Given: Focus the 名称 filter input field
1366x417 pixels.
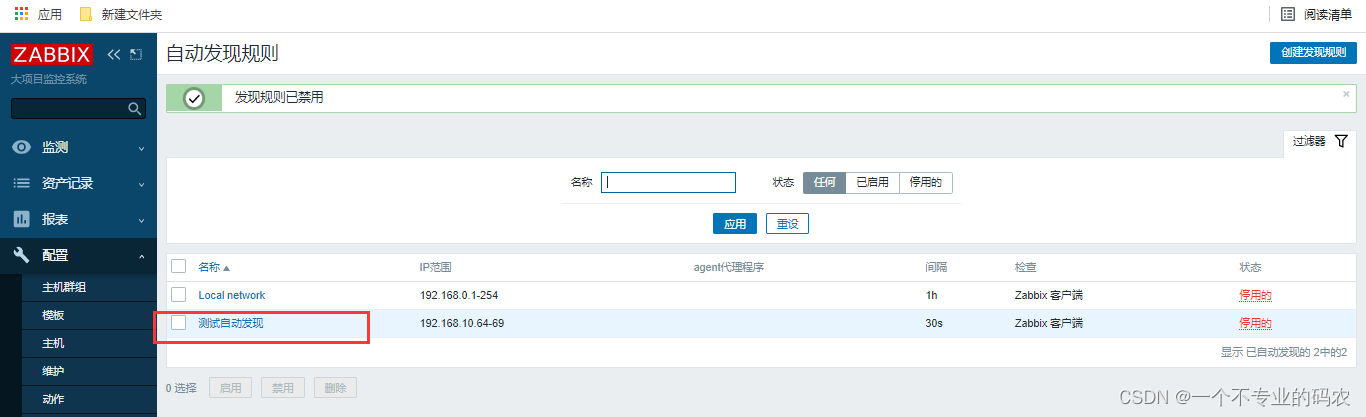Looking at the screenshot, I should coord(668,183).
